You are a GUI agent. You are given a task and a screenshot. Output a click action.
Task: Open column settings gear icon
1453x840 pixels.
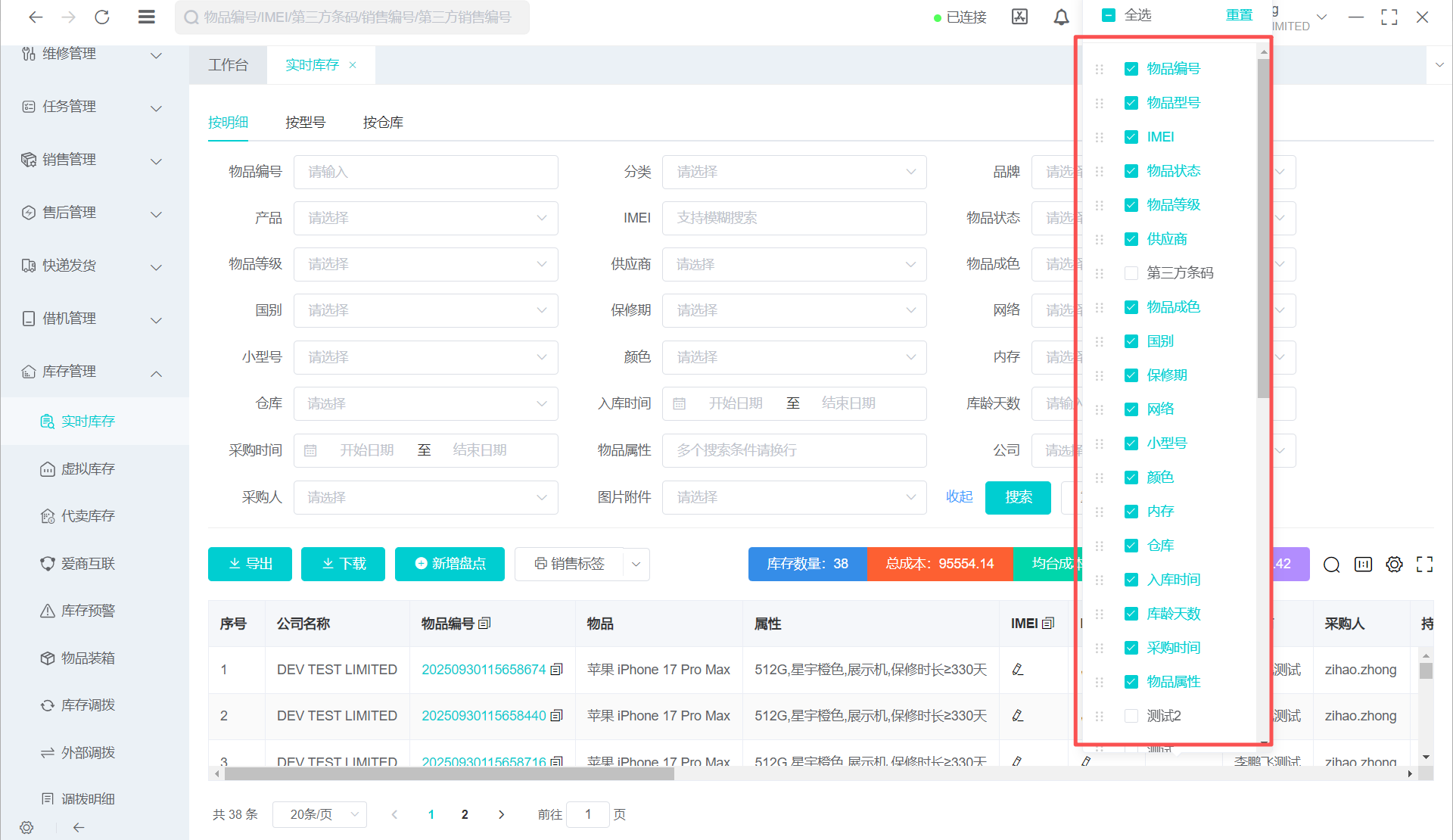[1394, 565]
